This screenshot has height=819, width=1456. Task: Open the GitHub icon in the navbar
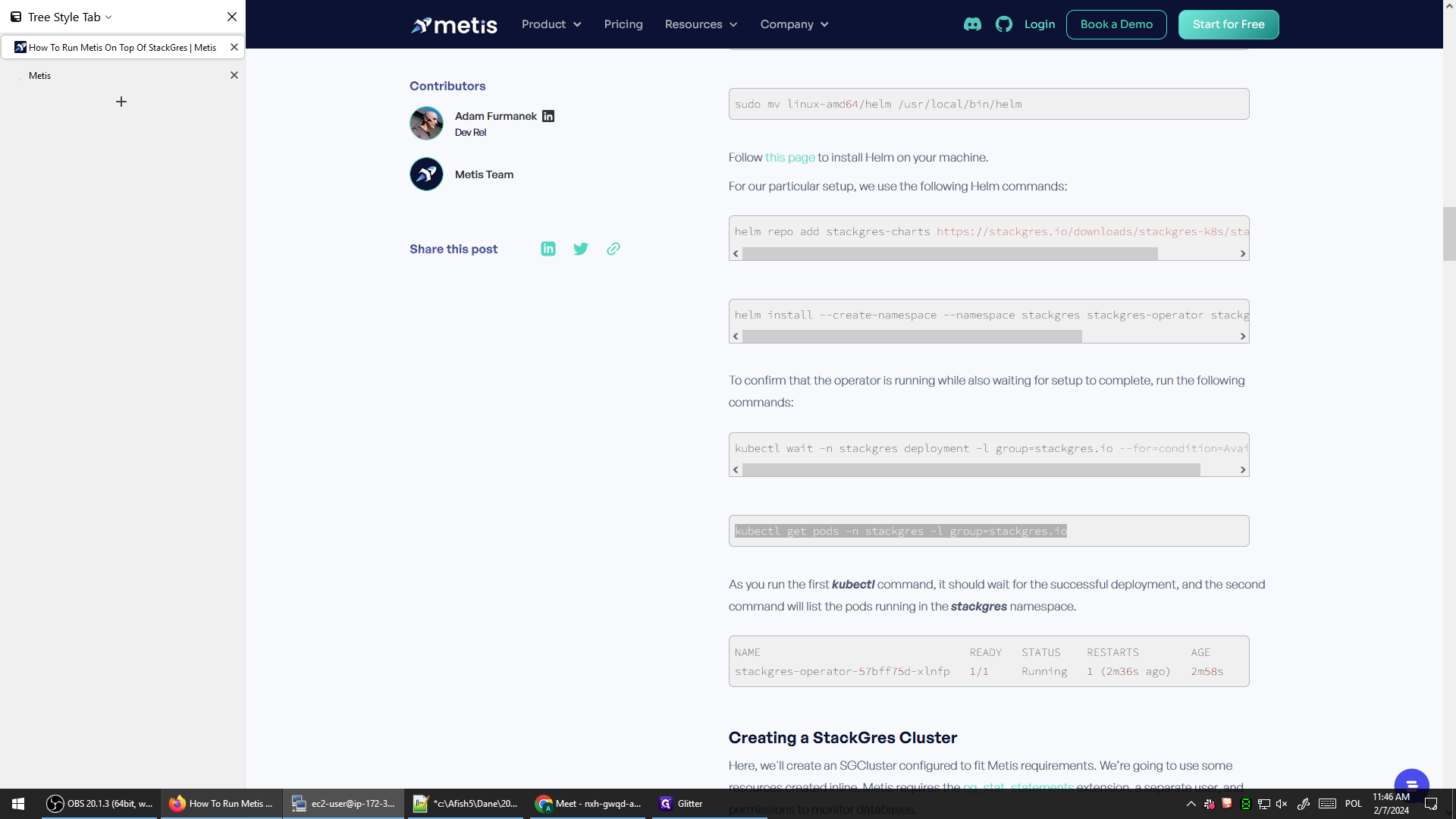tap(1004, 24)
